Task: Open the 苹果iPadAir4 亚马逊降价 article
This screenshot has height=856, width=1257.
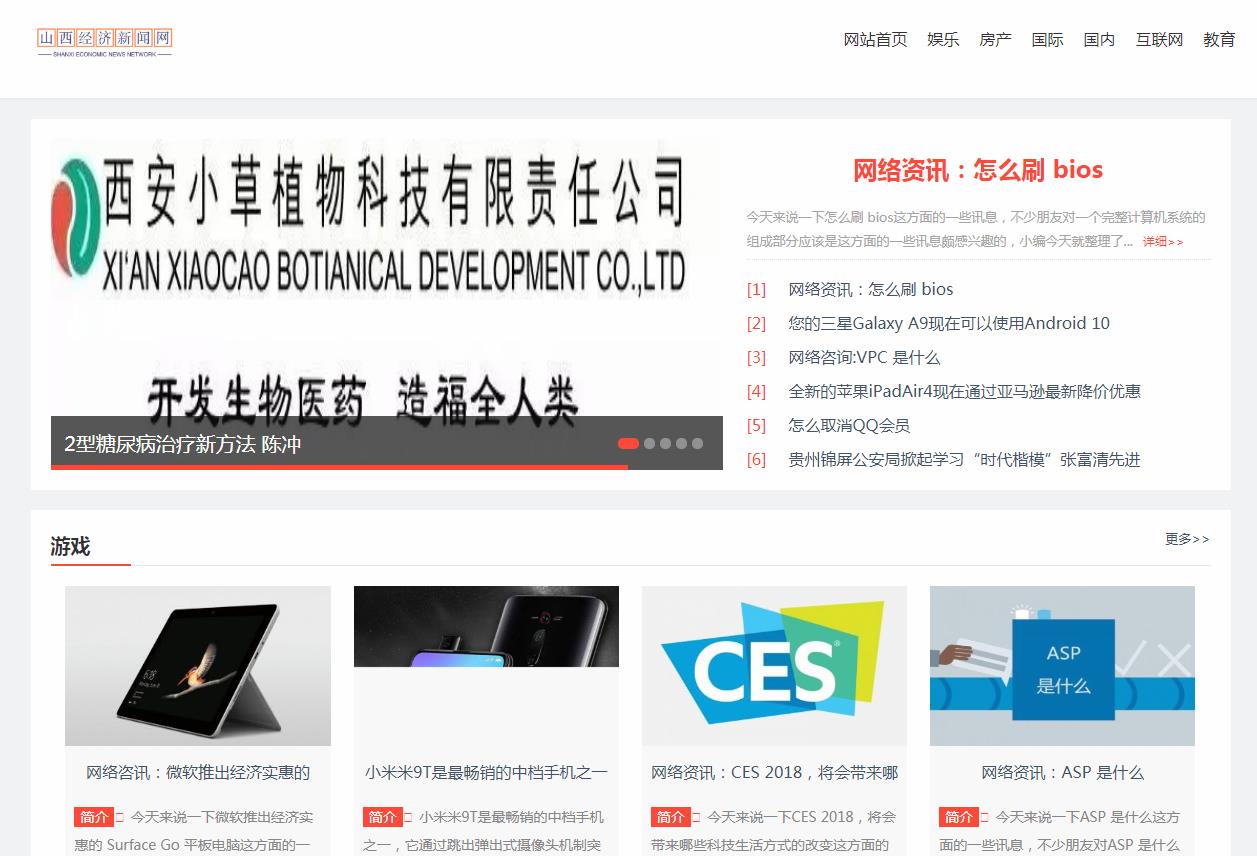Action: click(x=964, y=391)
